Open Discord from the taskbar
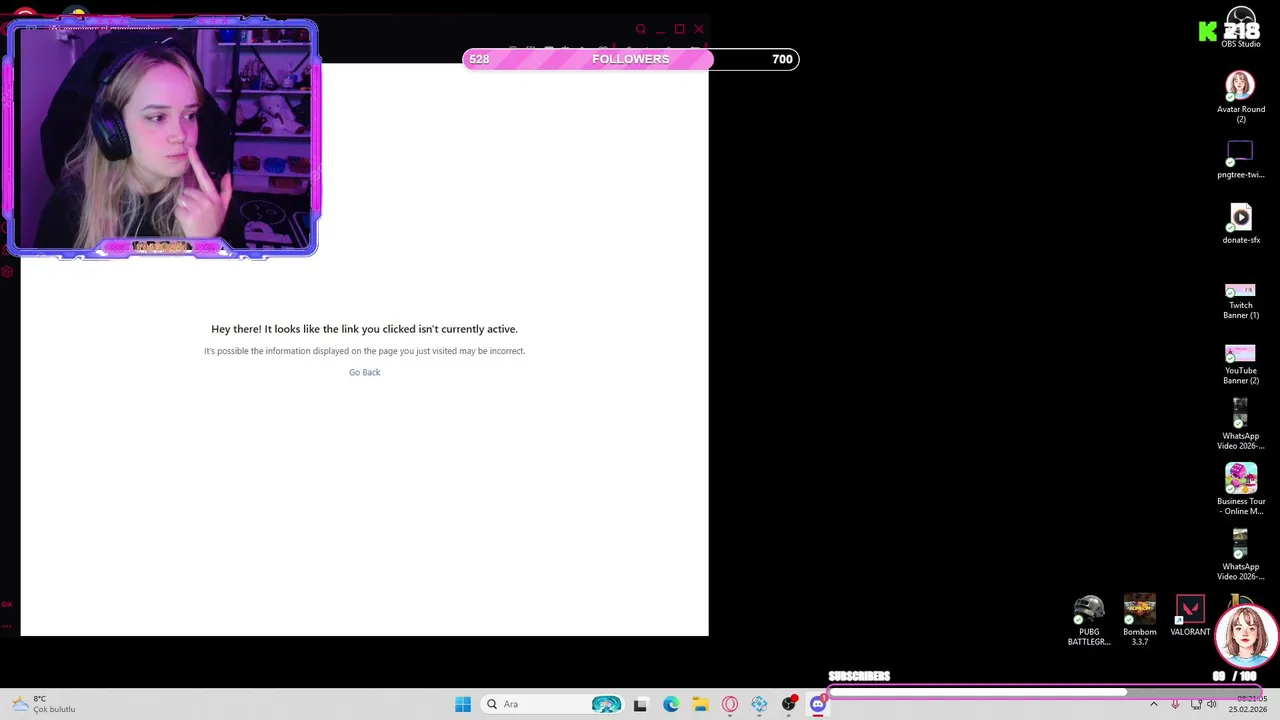 point(818,704)
